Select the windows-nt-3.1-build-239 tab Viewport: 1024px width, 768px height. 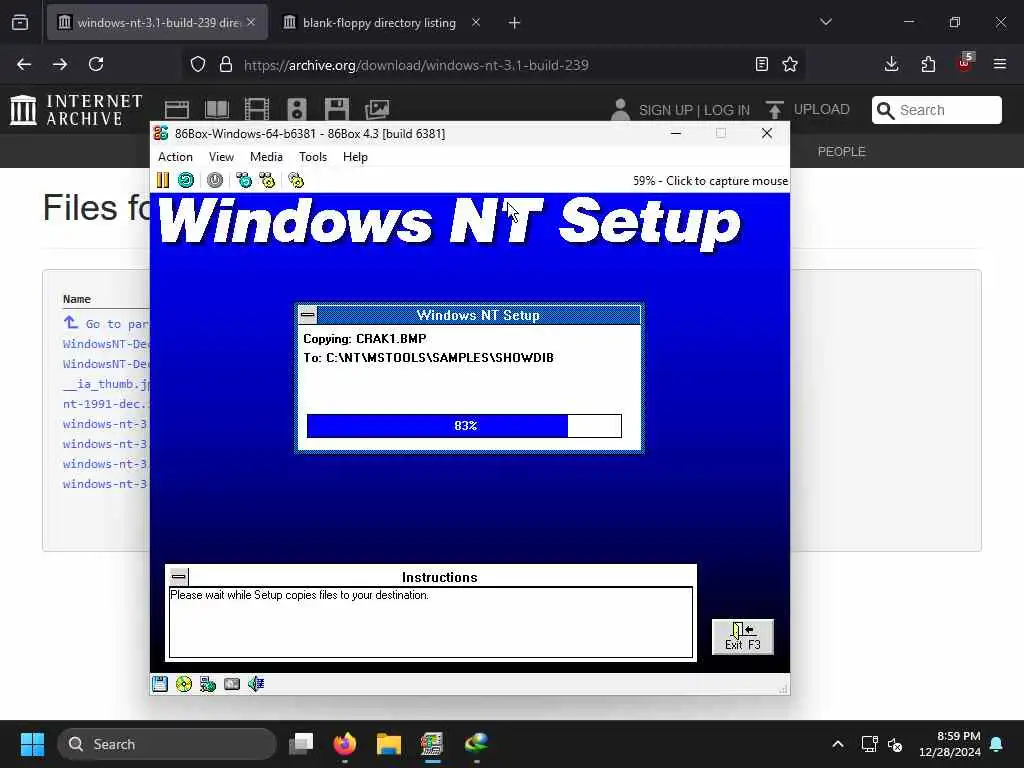coord(157,23)
